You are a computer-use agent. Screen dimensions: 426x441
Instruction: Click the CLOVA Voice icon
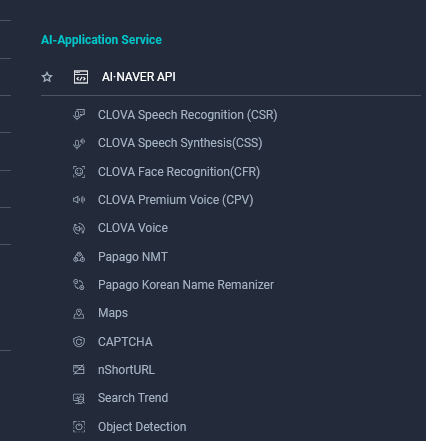click(x=79, y=228)
